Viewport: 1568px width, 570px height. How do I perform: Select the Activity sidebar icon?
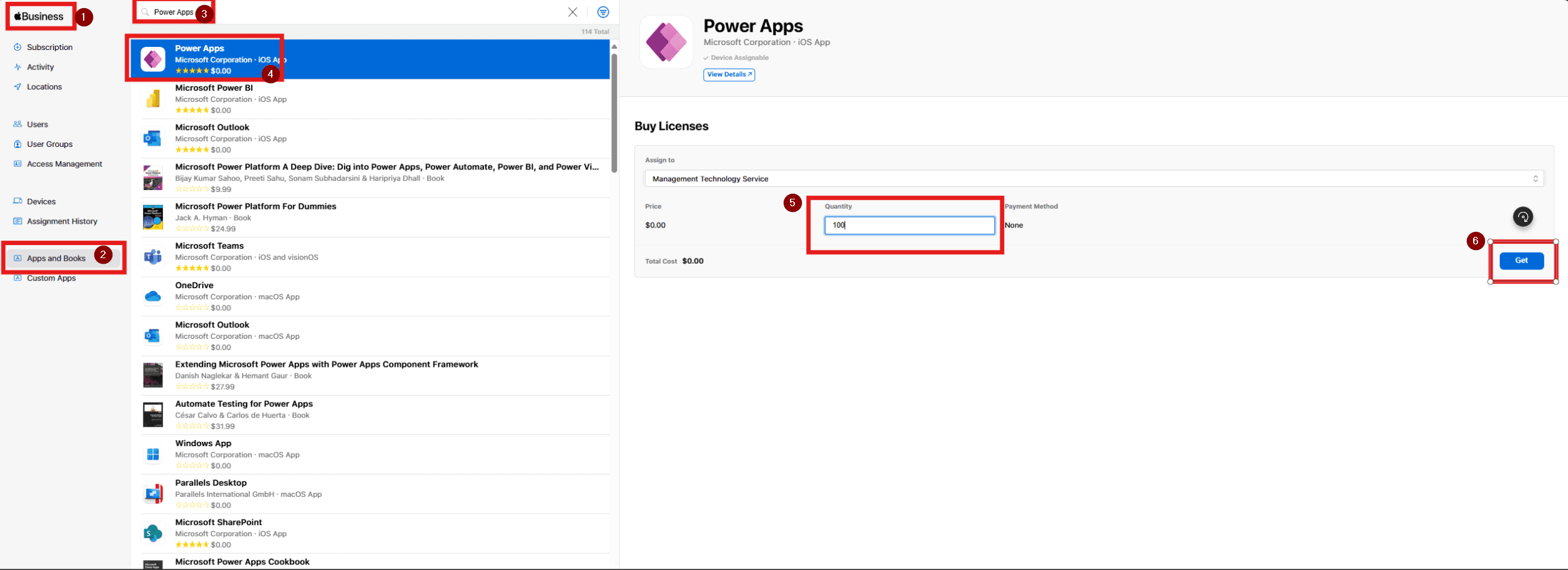17,67
